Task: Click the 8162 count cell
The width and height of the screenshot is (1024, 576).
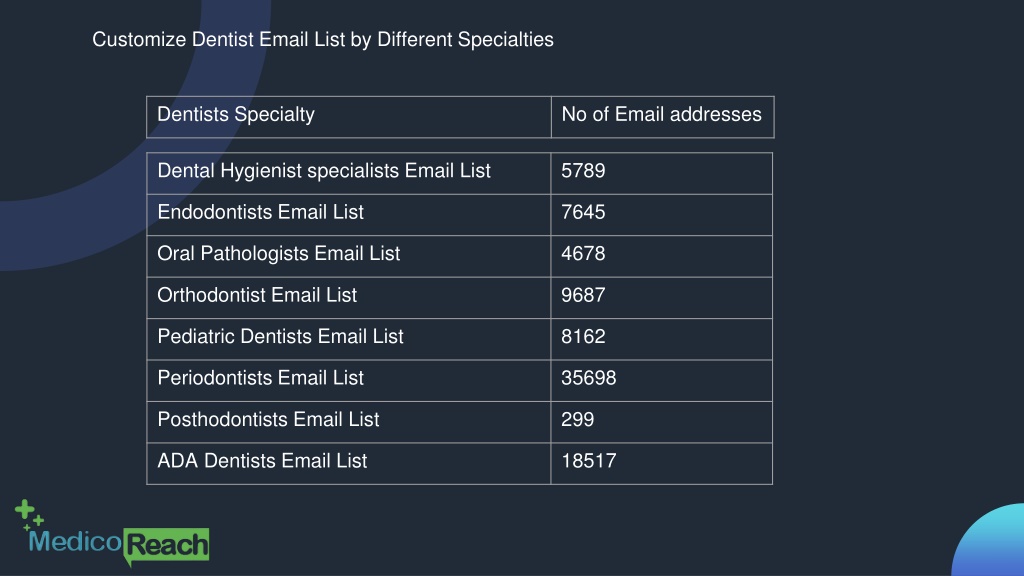Action: [x=662, y=339]
